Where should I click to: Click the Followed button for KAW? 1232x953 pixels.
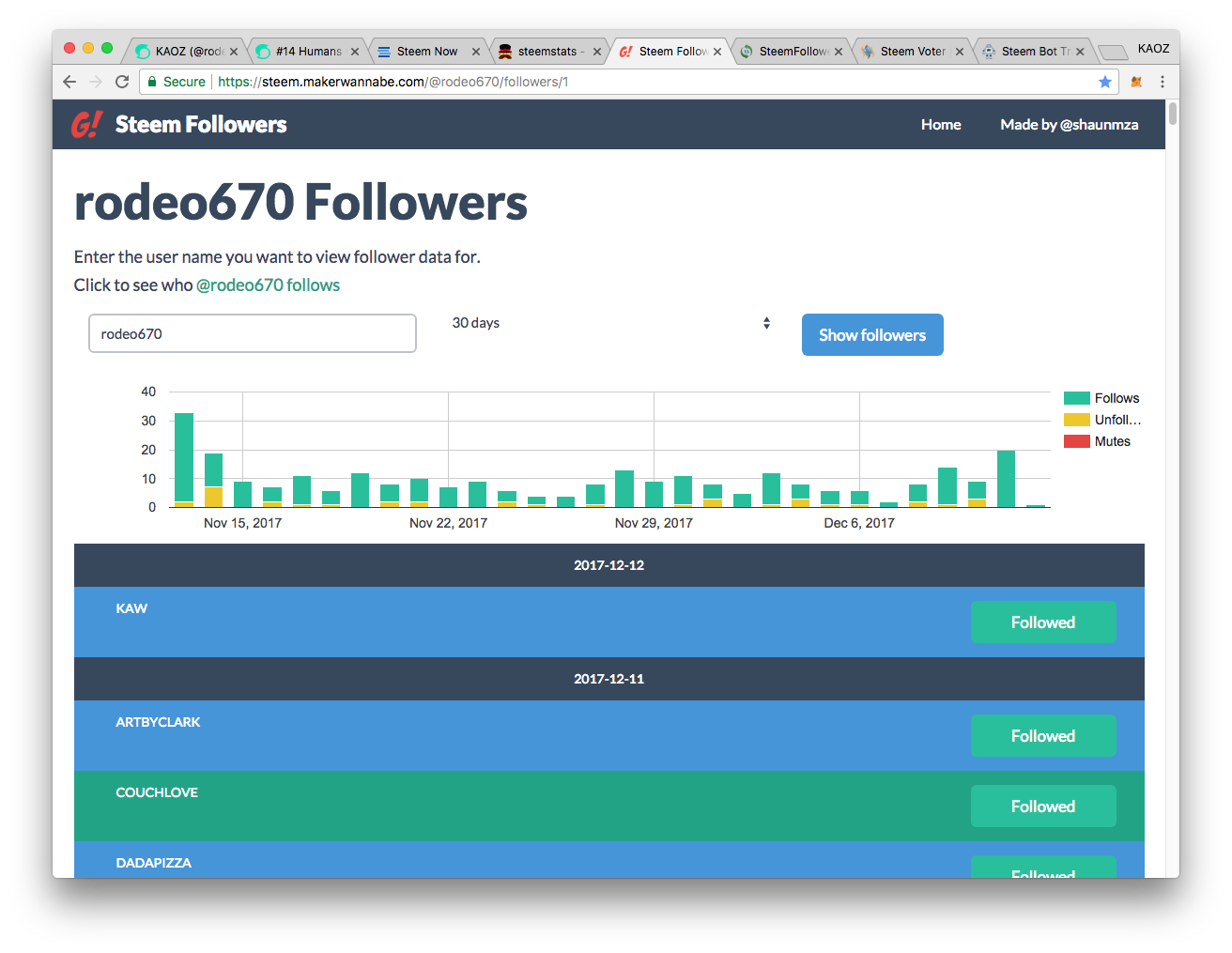pos(1043,623)
